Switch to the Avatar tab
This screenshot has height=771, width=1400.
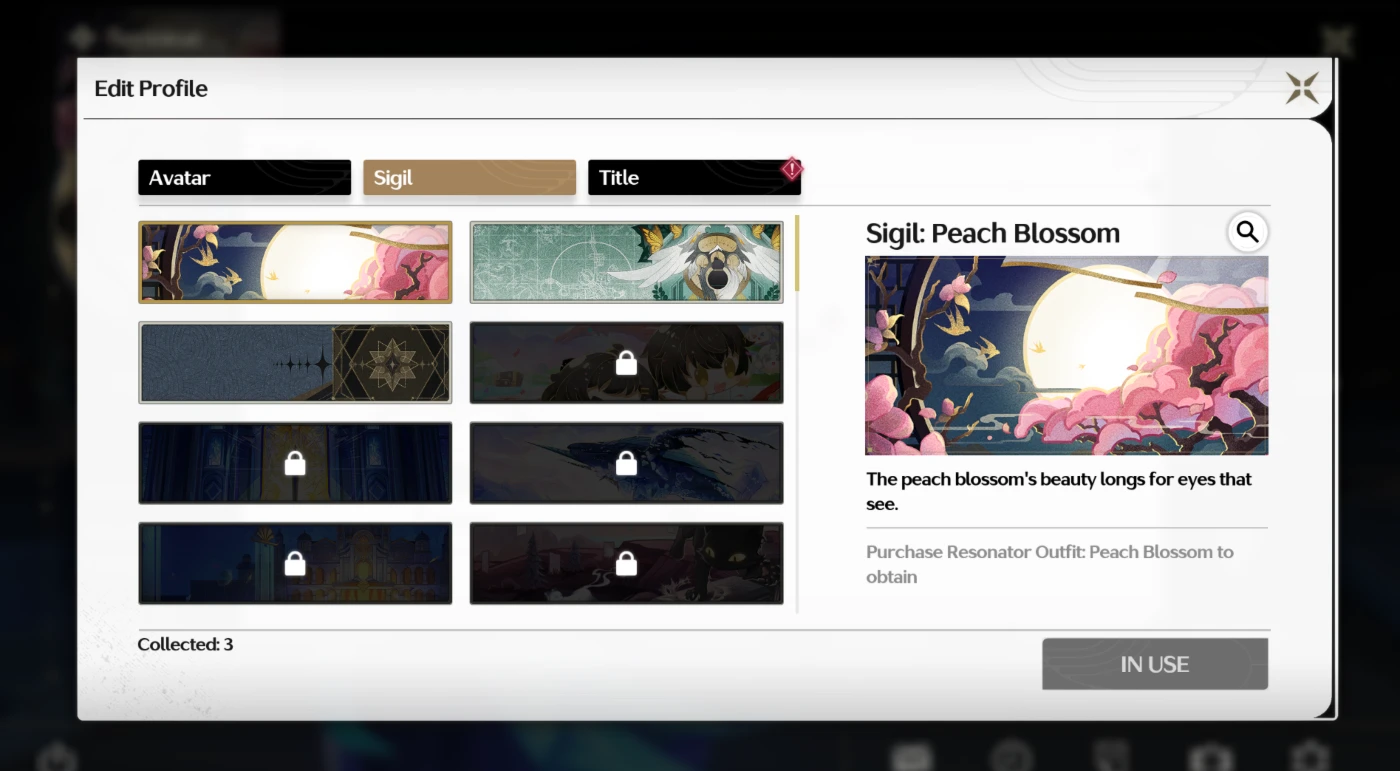[x=245, y=177]
